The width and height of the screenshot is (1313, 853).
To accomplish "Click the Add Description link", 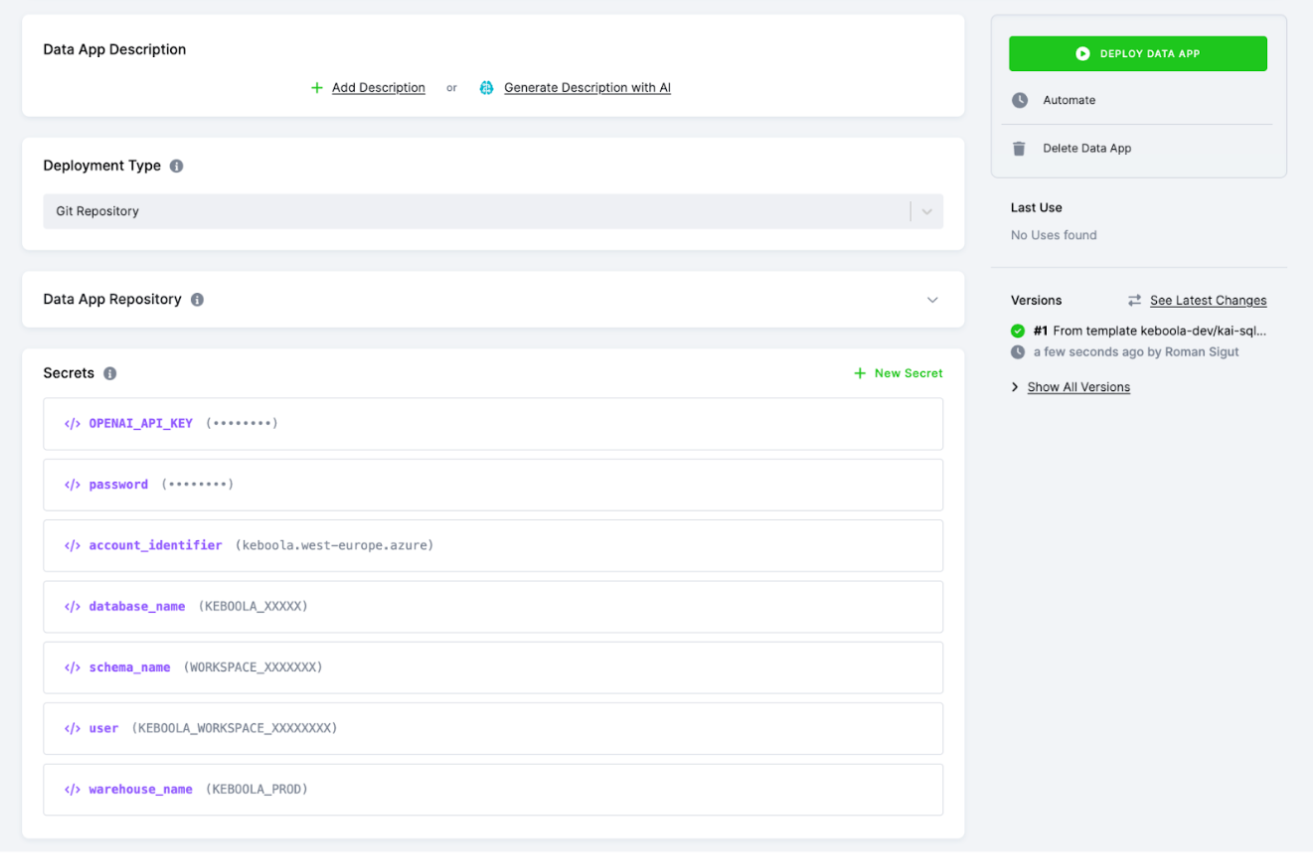I will coord(378,88).
